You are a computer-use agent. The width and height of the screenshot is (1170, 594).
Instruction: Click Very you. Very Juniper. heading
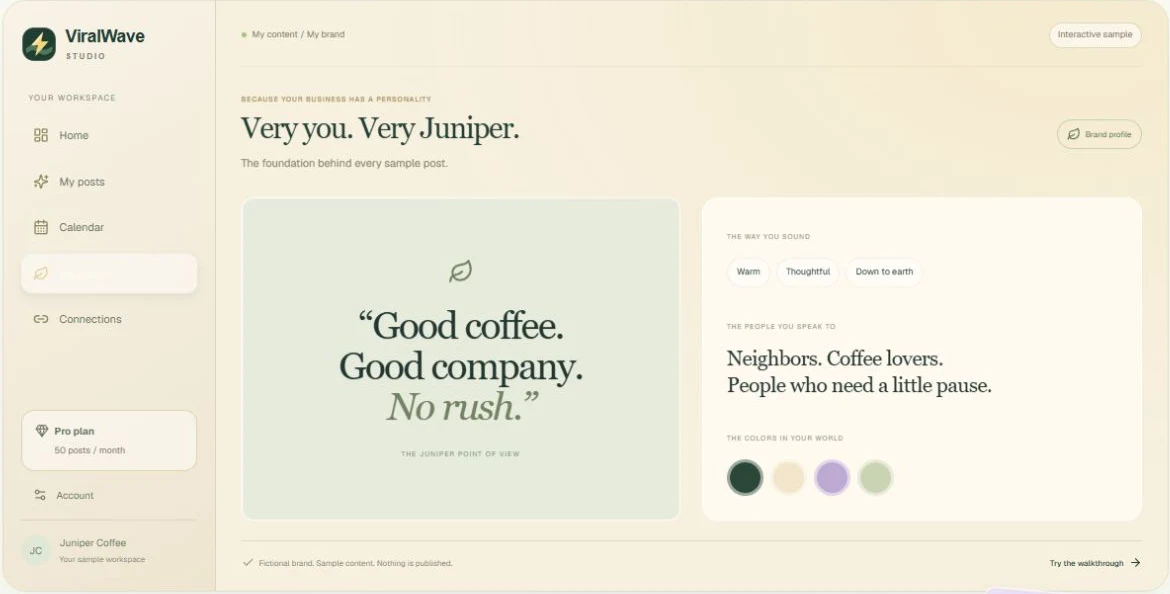tap(380, 129)
